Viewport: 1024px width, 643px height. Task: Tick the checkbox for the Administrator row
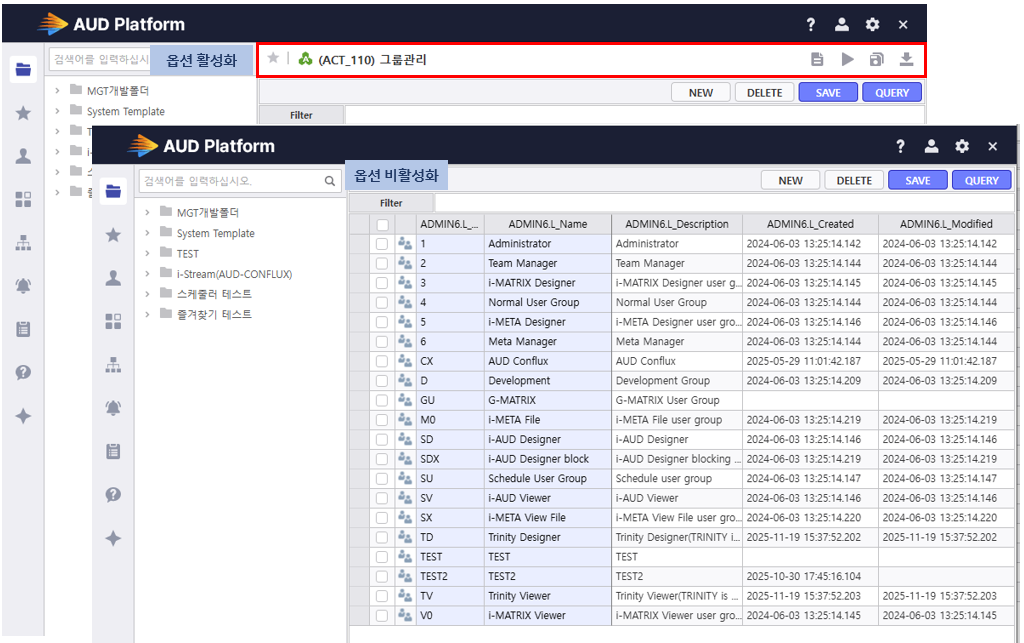pos(382,244)
